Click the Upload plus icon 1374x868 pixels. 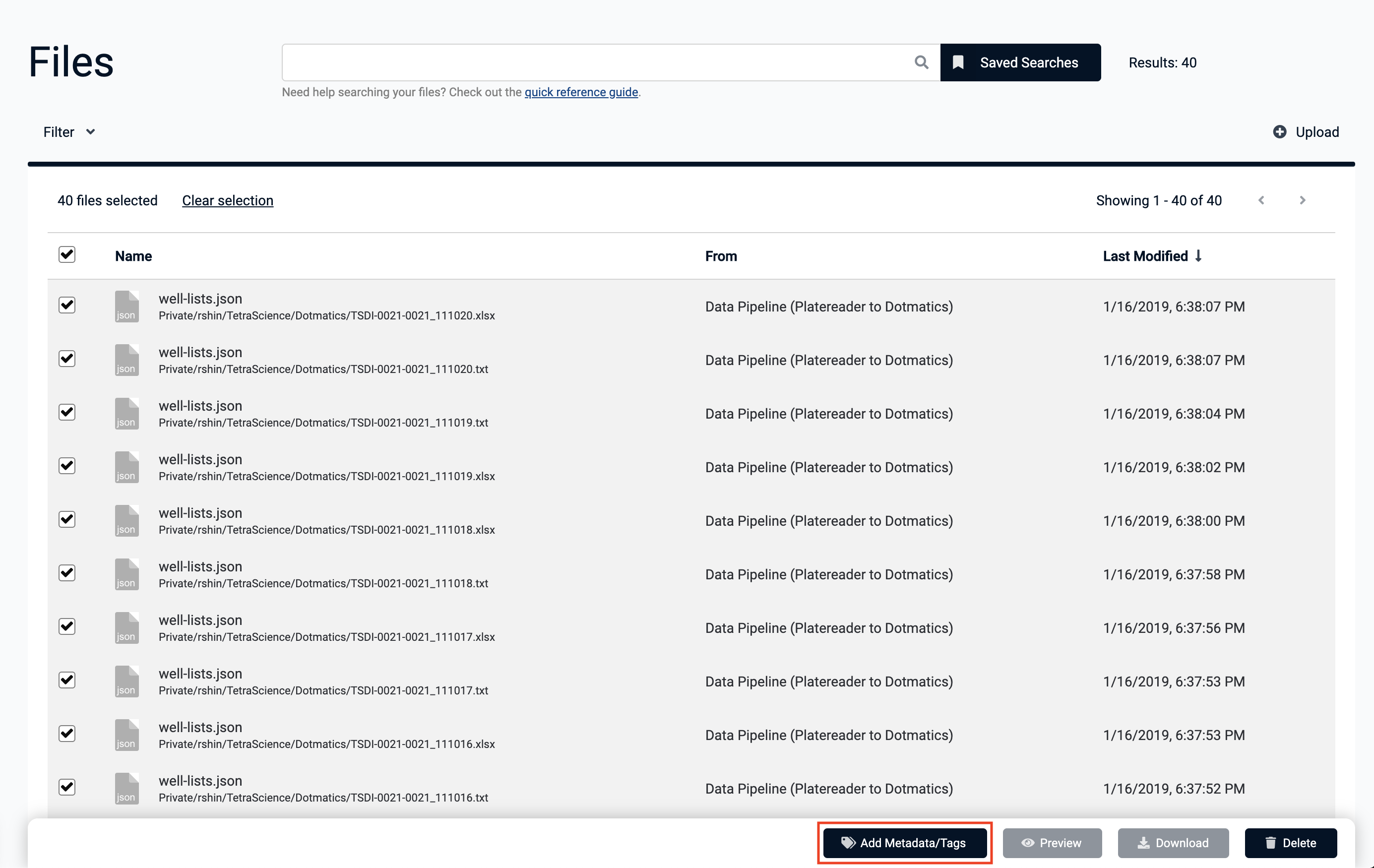(1279, 132)
